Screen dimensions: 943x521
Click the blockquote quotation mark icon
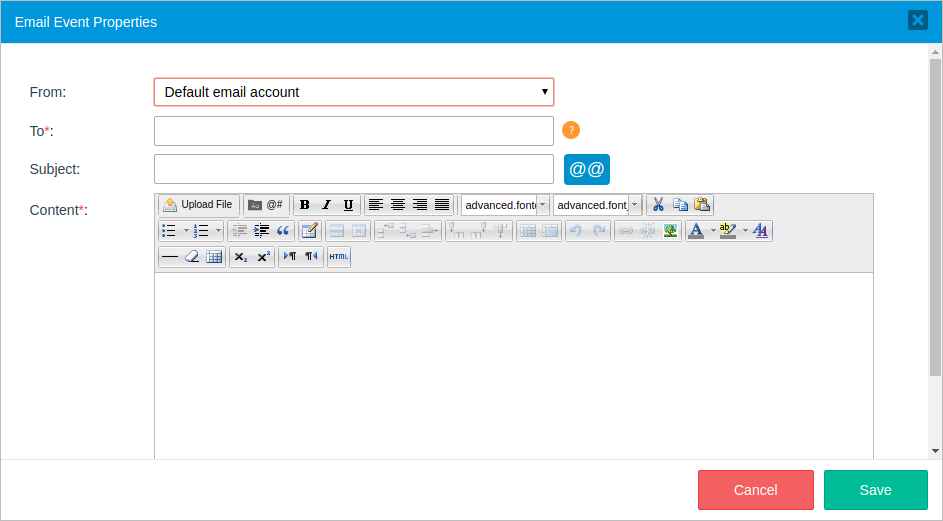click(283, 231)
